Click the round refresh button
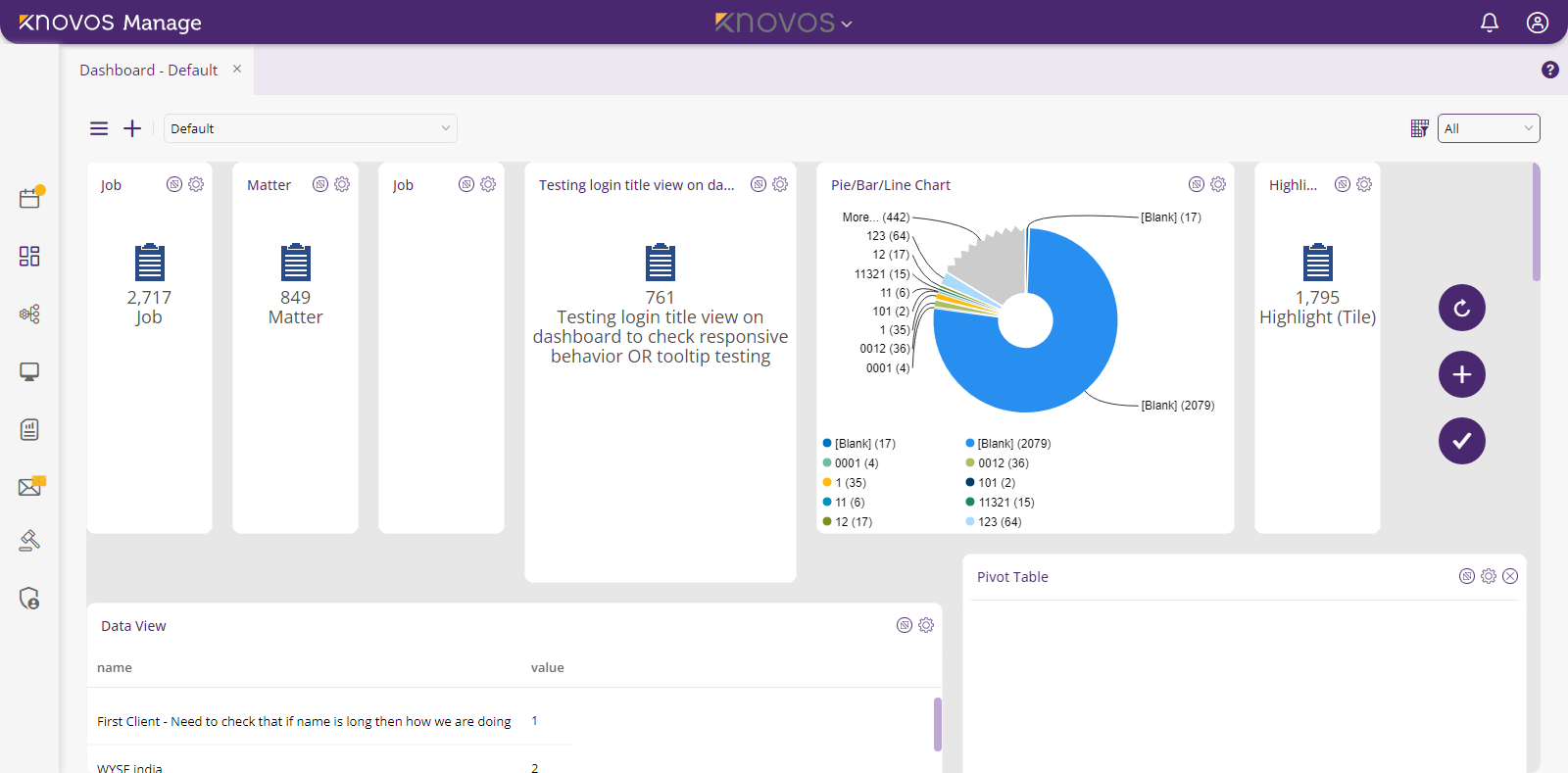Image resolution: width=1568 pixels, height=773 pixels. (1462, 308)
